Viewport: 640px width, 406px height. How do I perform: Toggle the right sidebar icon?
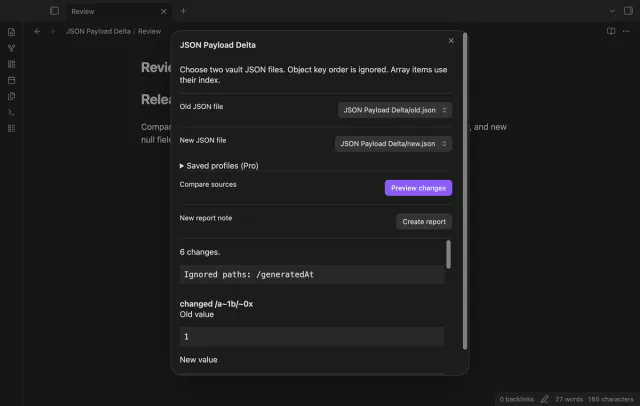point(628,11)
